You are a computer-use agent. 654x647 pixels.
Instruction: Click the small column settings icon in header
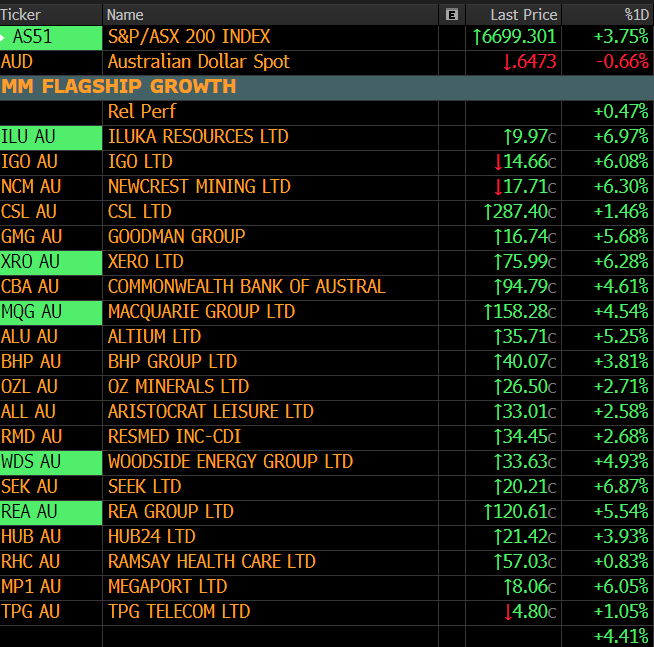pyautogui.click(x=453, y=14)
